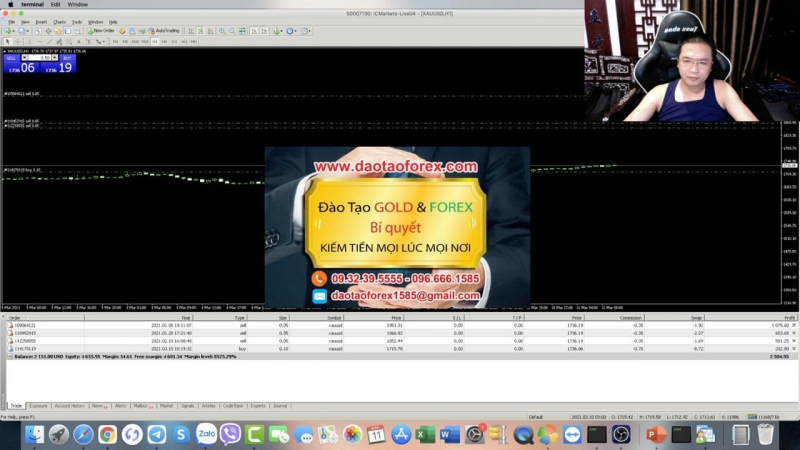This screenshot has width=800, height=450.
Task: Switch chart to bar chart
Action: [x=191, y=31]
